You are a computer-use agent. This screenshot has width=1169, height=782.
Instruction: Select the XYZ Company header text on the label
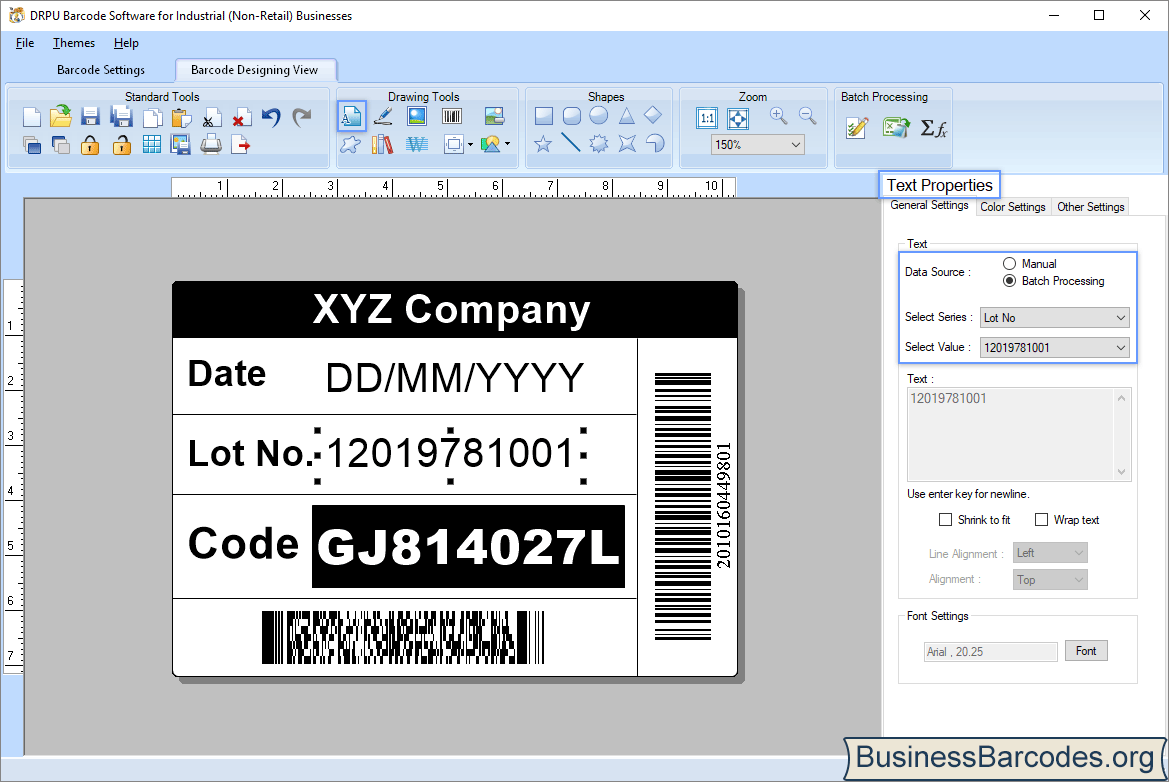(452, 309)
